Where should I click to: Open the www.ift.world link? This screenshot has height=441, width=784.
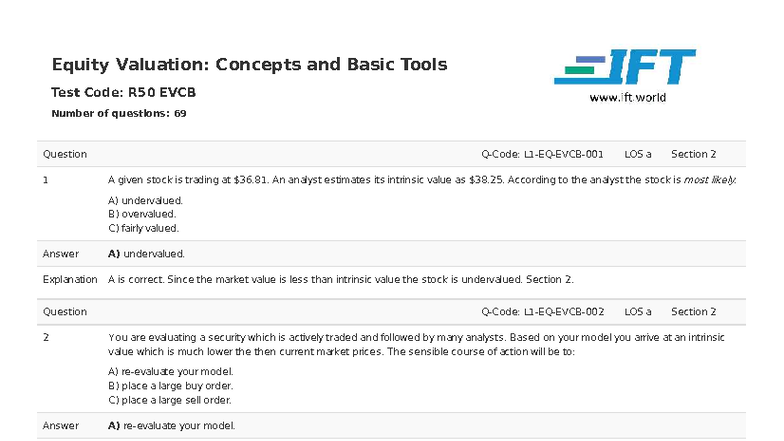coord(627,98)
